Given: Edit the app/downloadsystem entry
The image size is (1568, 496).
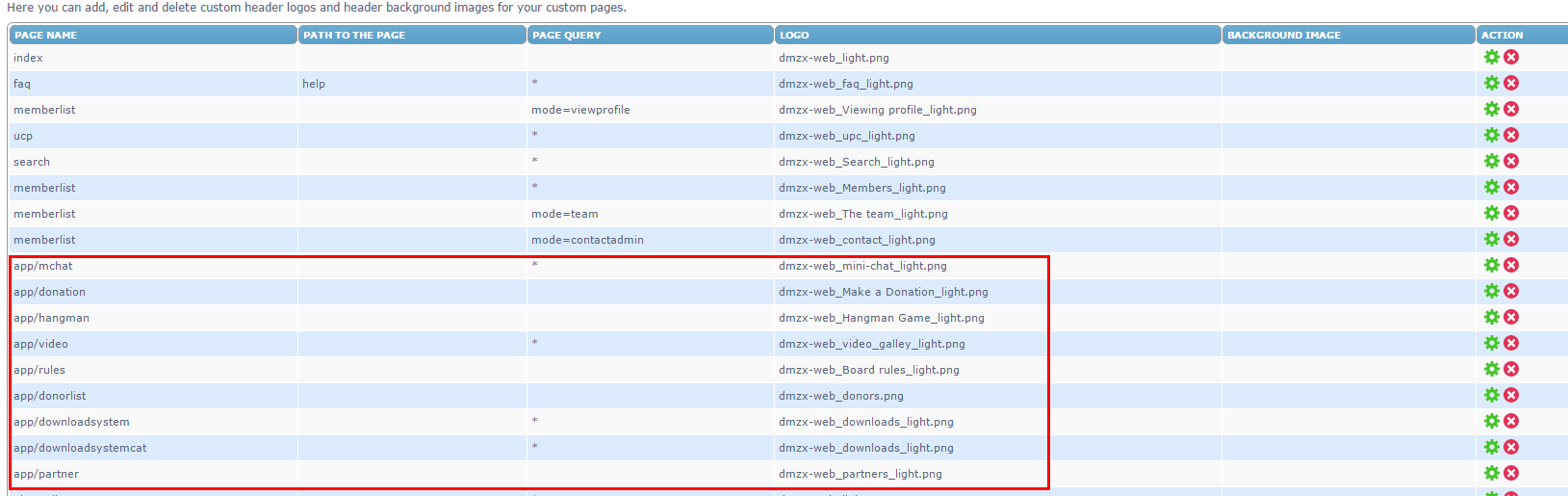Looking at the screenshot, I should pyautogui.click(x=1491, y=421).
